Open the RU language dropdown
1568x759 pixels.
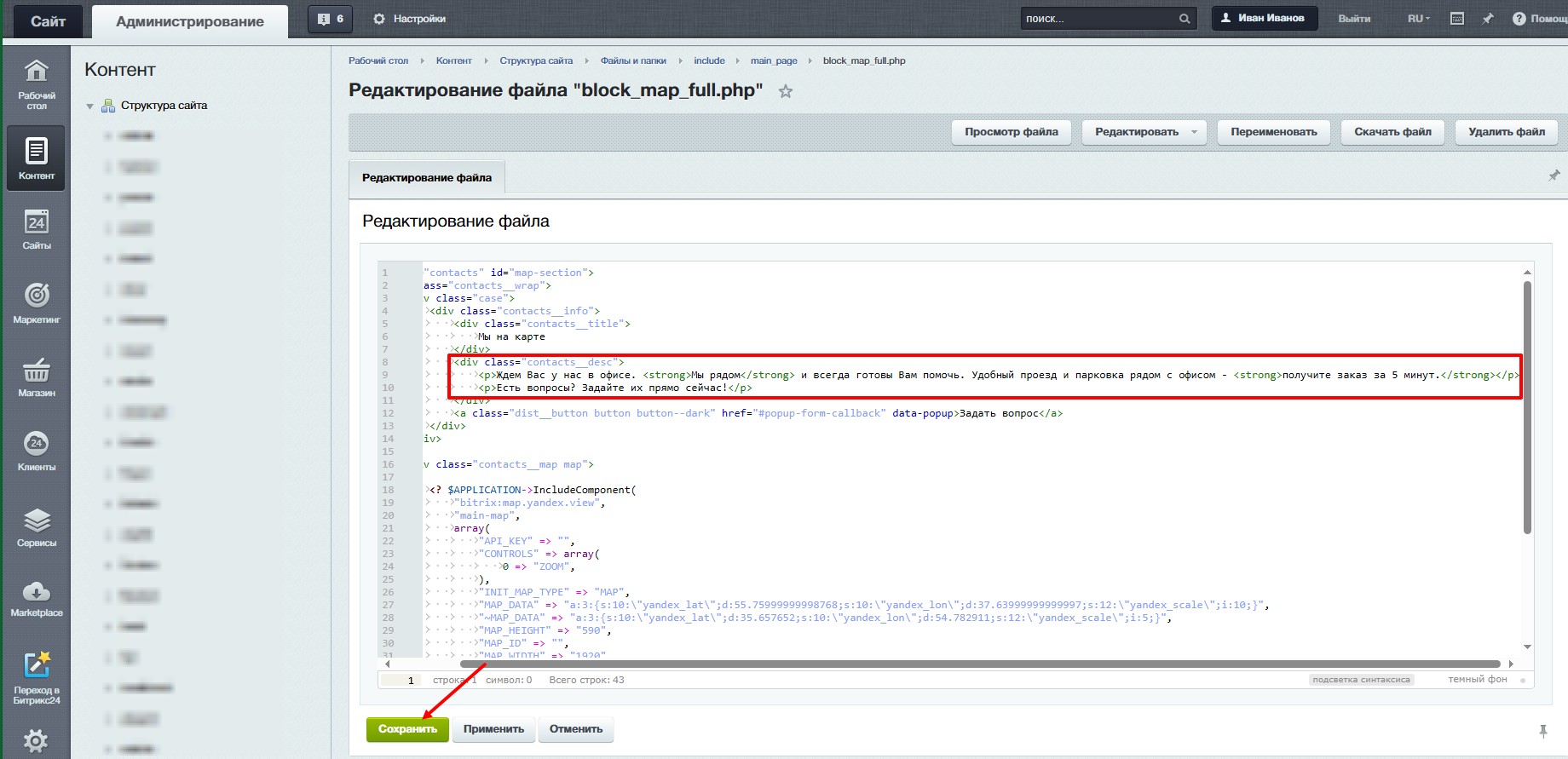(x=1418, y=19)
